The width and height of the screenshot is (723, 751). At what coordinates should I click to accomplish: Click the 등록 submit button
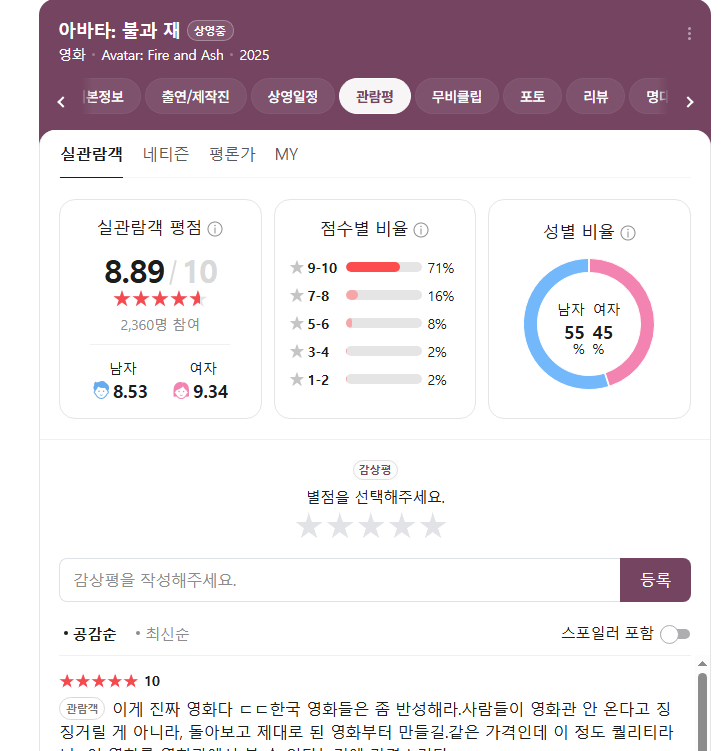655,580
